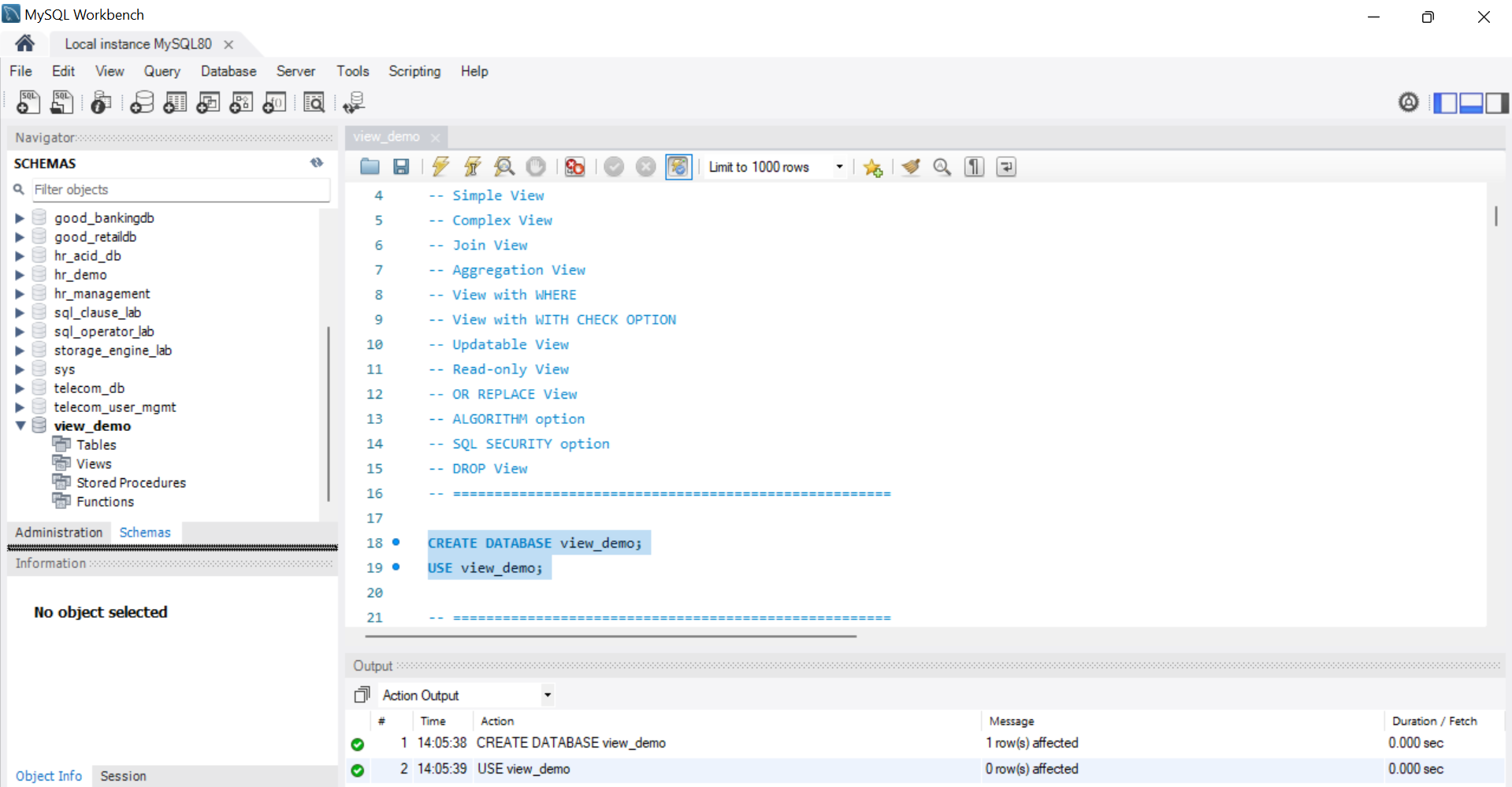
Task: Create new function toolbar icon
Action: [x=274, y=102]
